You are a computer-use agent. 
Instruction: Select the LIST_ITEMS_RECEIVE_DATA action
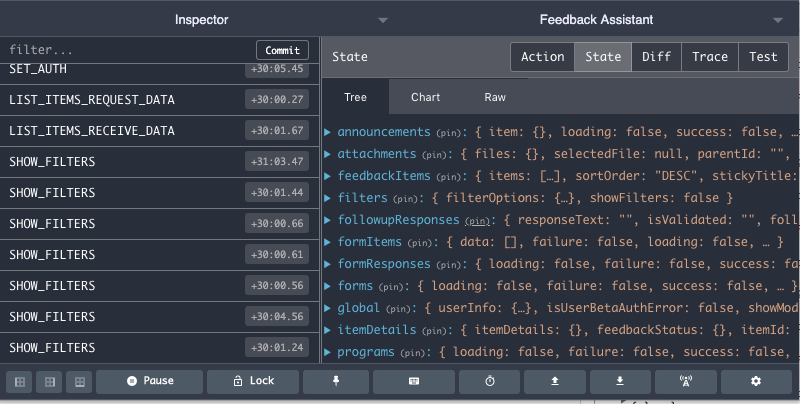coord(159,131)
